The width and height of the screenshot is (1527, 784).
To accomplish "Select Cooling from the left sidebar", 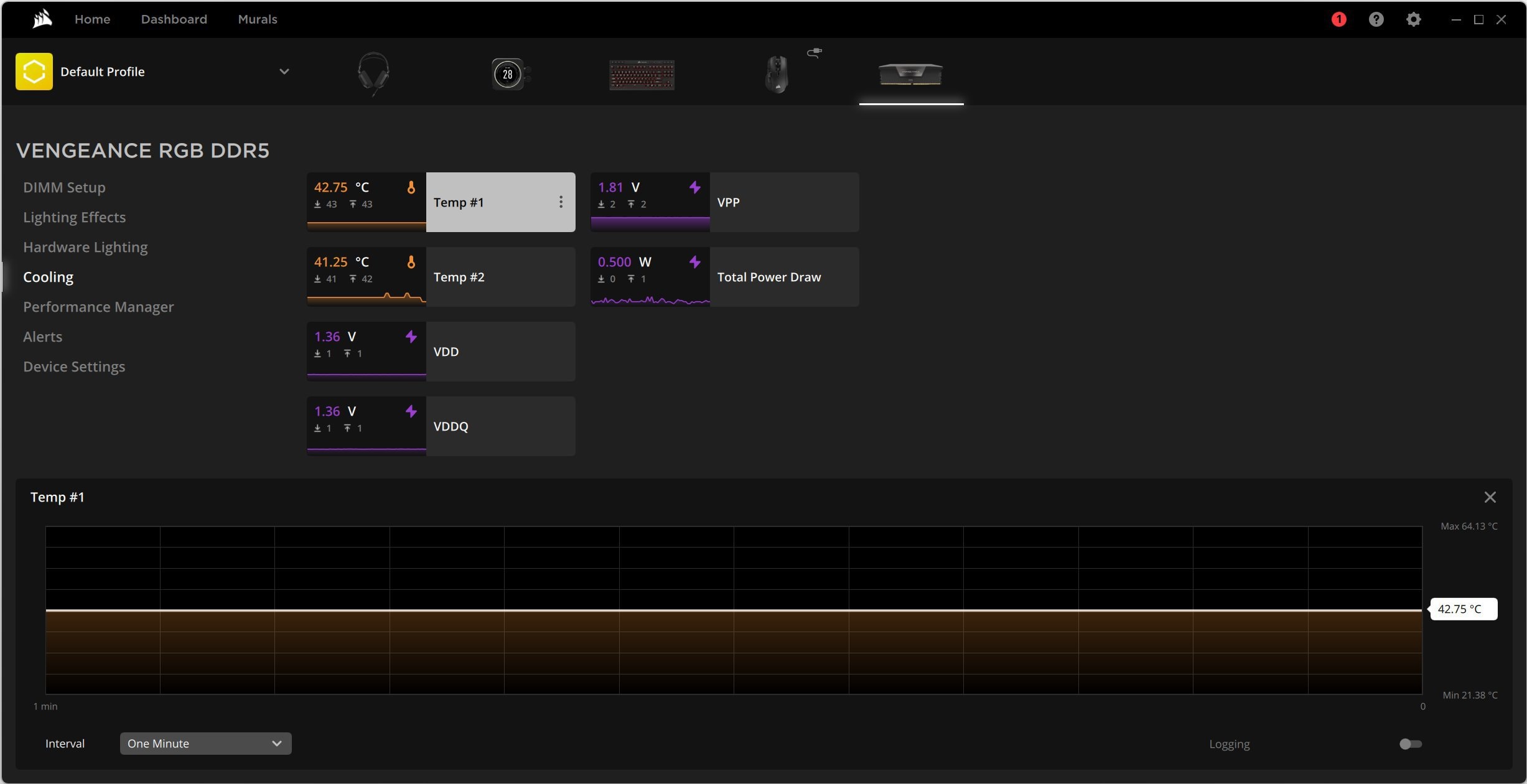I will tap(48, 277).
